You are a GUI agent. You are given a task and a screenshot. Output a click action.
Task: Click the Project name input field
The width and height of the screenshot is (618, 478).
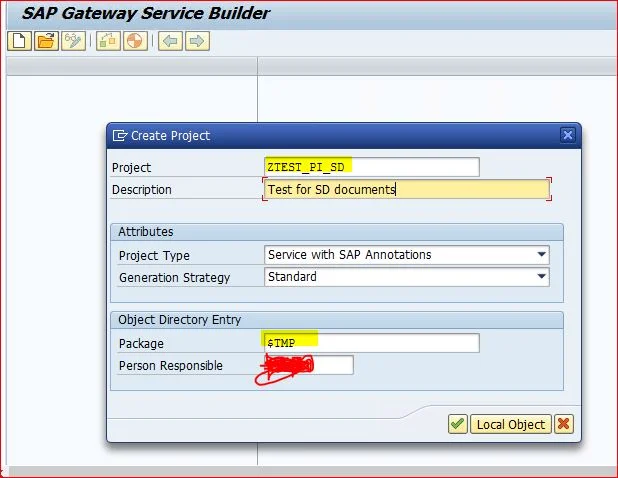372,167
